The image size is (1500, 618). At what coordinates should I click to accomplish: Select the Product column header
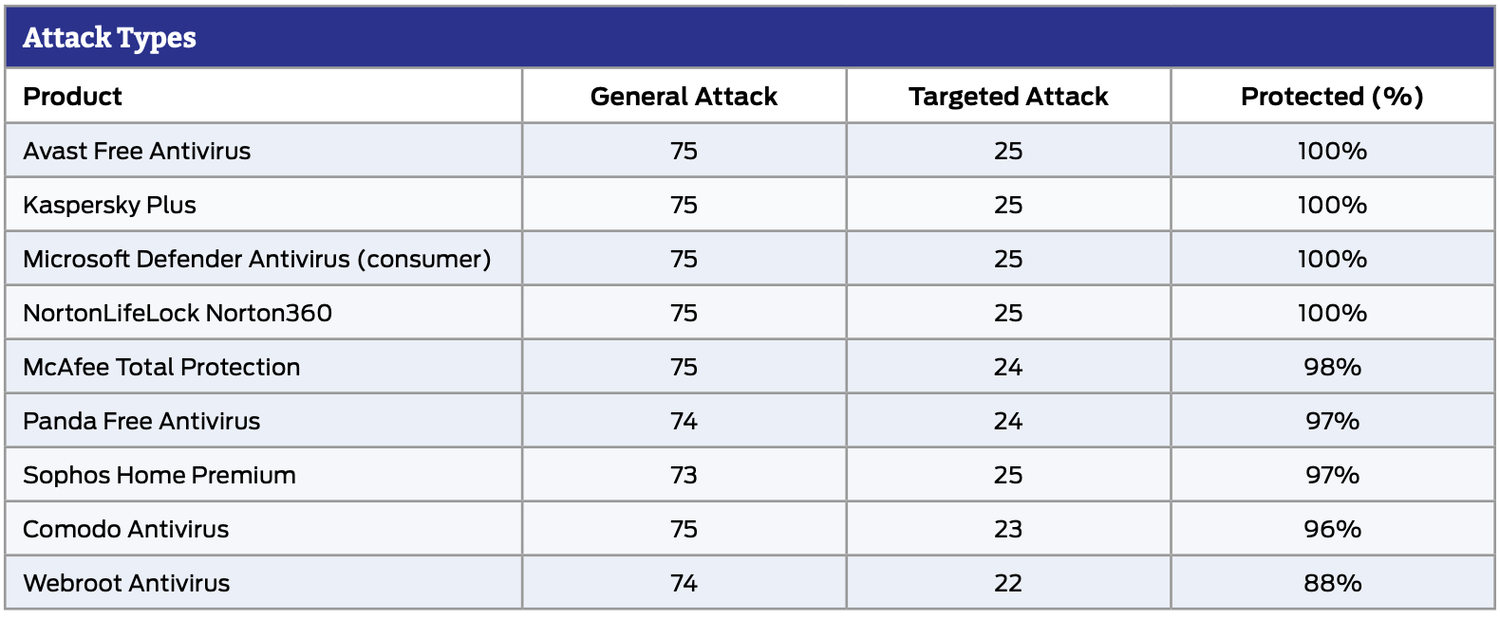73,96
